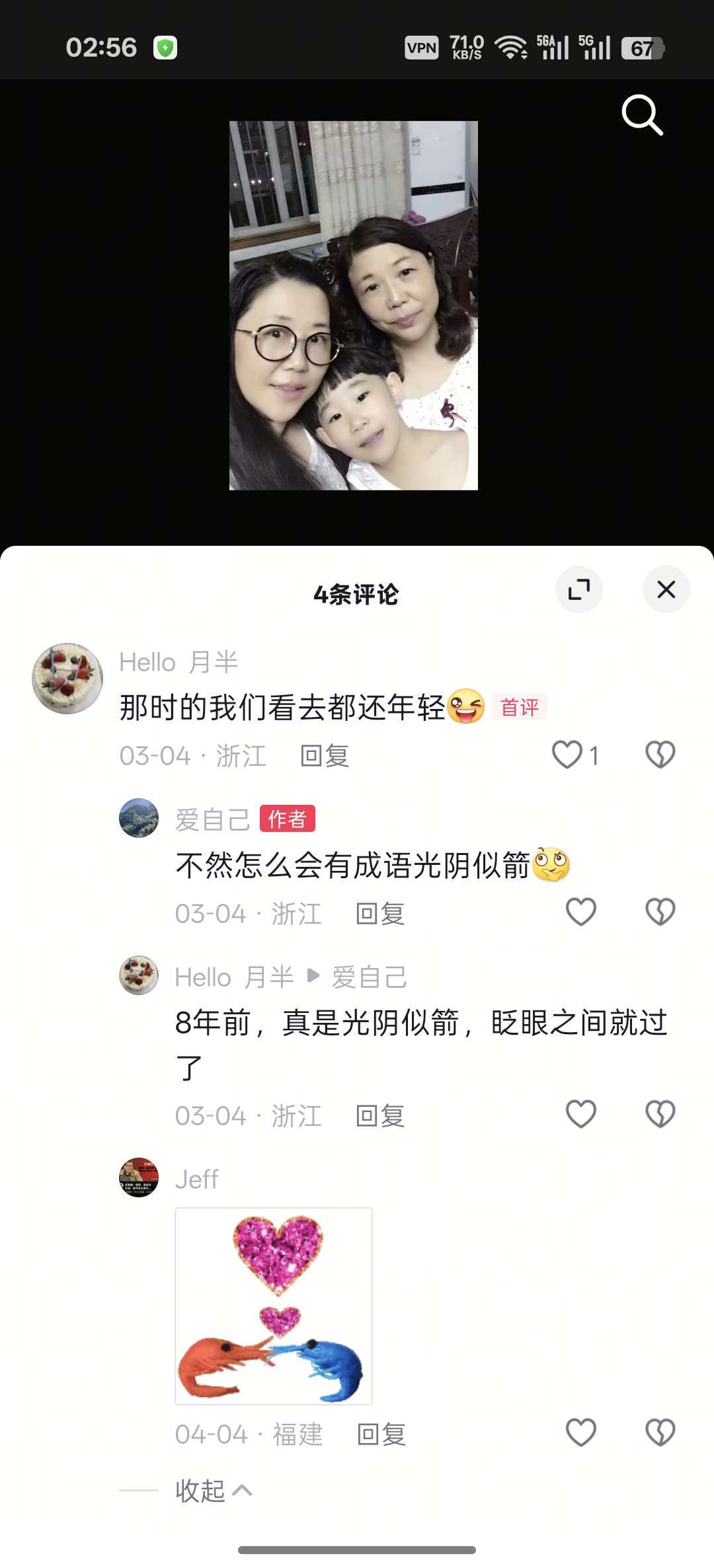714x1568 pixels.
Task: Tap the search magnifier icon
Action: click(642, 115)
